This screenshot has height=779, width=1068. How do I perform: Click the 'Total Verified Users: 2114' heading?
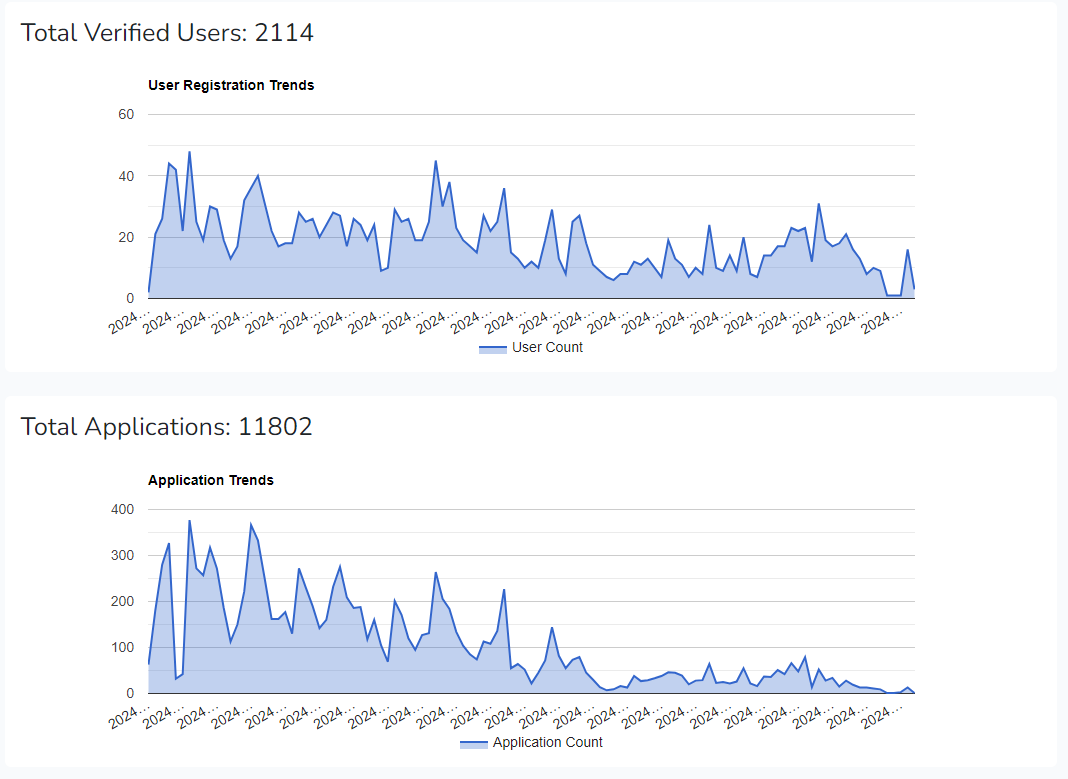click(167, 33)
